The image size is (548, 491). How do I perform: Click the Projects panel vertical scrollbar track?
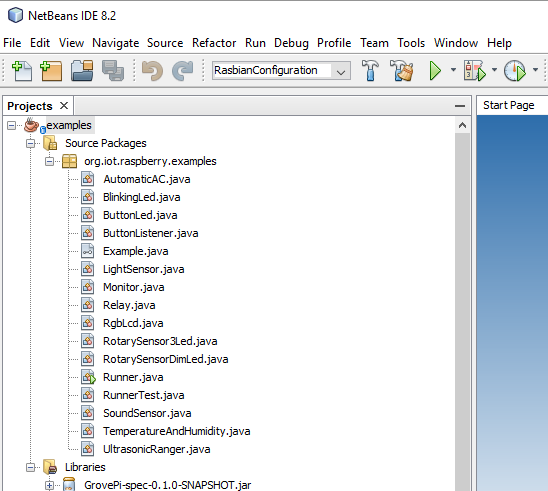click(462, 311)
